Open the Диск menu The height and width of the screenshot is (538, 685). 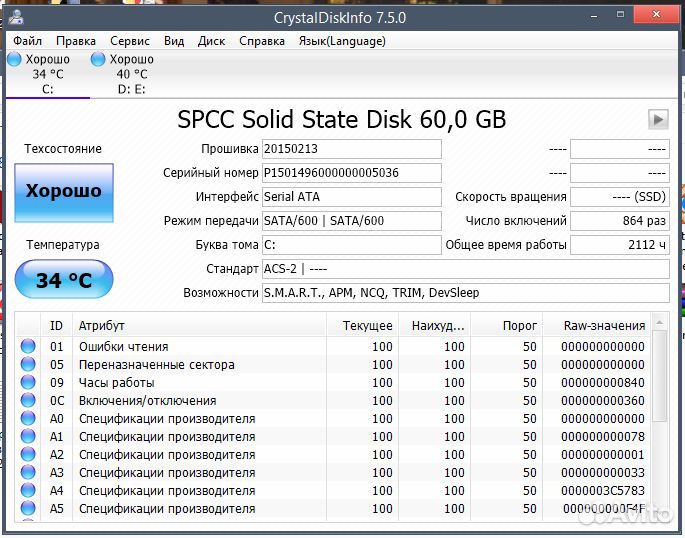click(x=211, y=41)
